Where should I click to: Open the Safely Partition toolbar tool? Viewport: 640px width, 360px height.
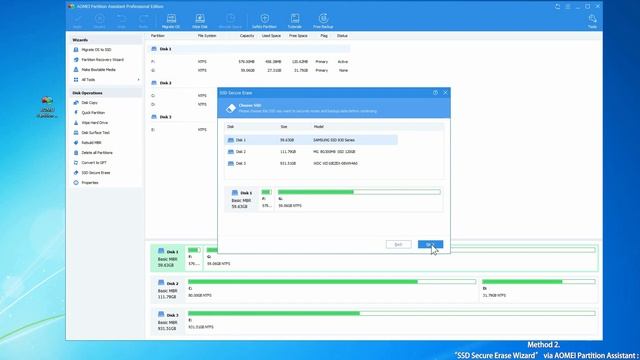pyautogui.click(x=264, y=21)
